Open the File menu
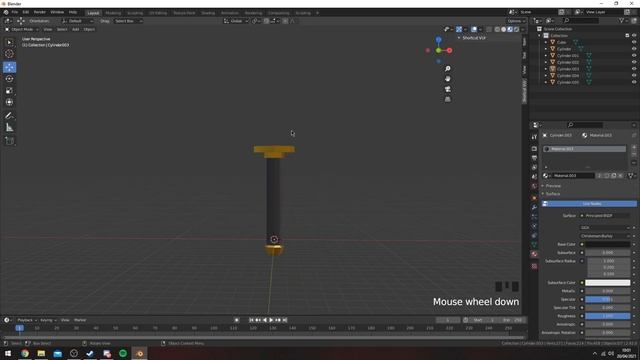Viewport: 640px width, 360px height. 15,12
